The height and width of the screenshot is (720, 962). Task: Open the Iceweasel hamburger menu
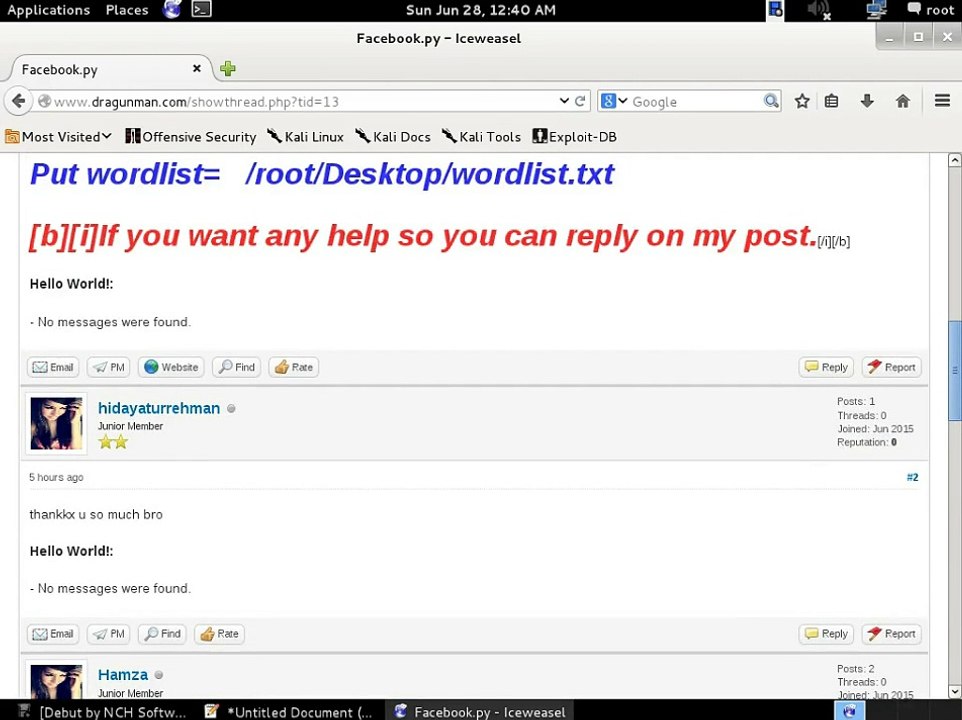pyautogui.click(x=942, y=101)
